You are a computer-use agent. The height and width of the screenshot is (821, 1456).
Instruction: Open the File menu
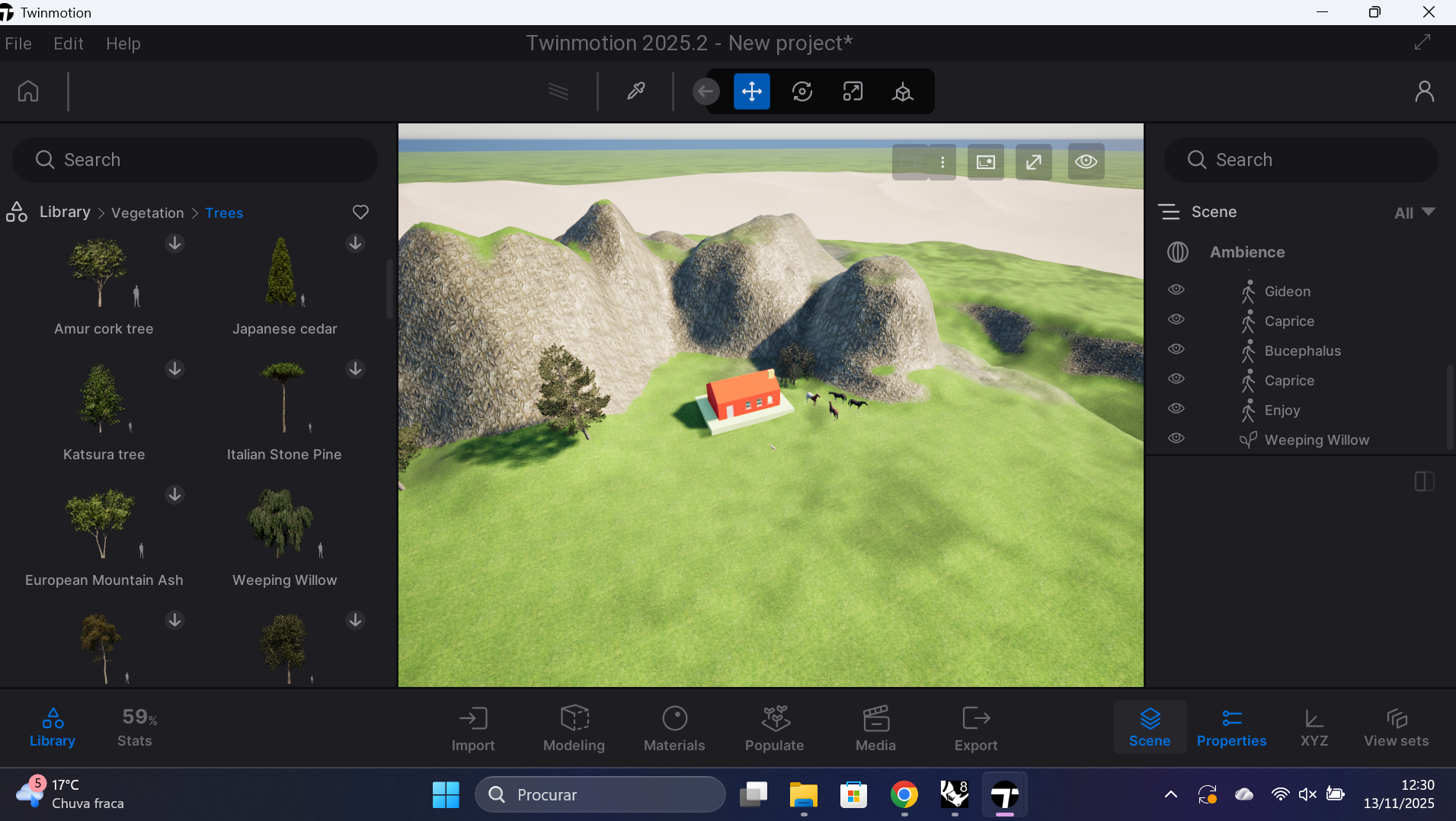pos(18,43)
